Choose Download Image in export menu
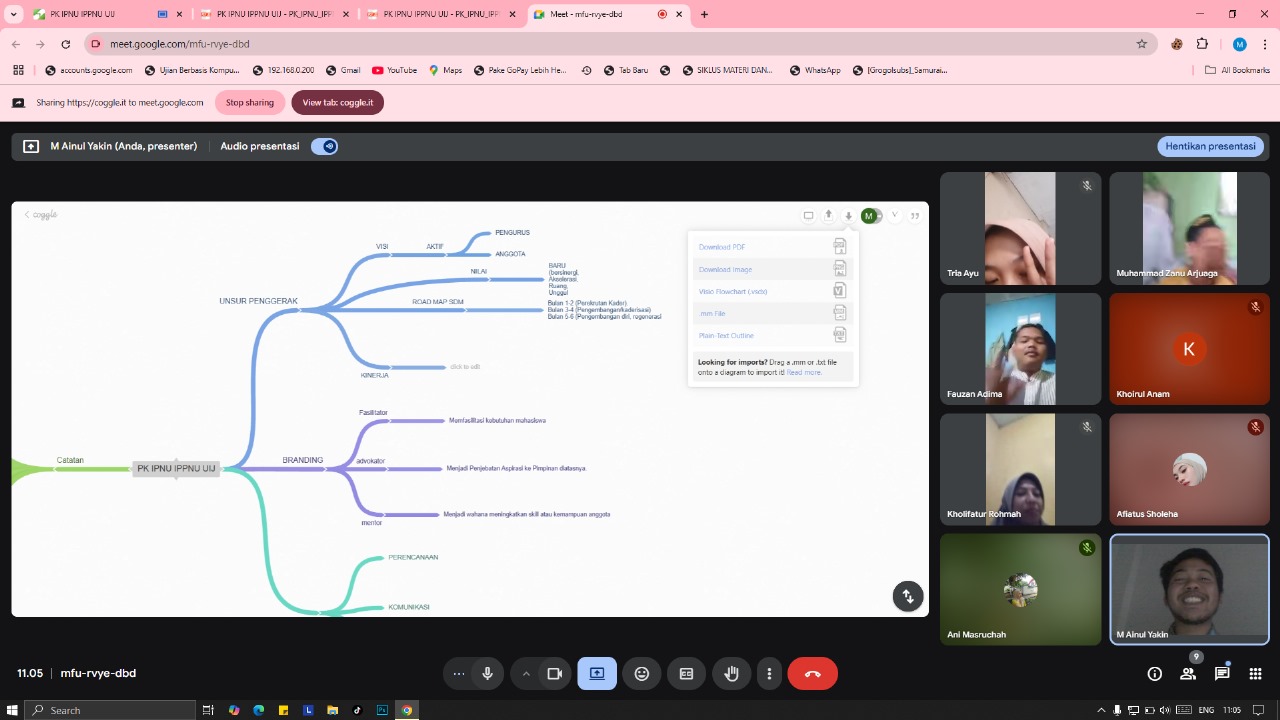This screenshot has height=720, width=1280. [725, 269]
